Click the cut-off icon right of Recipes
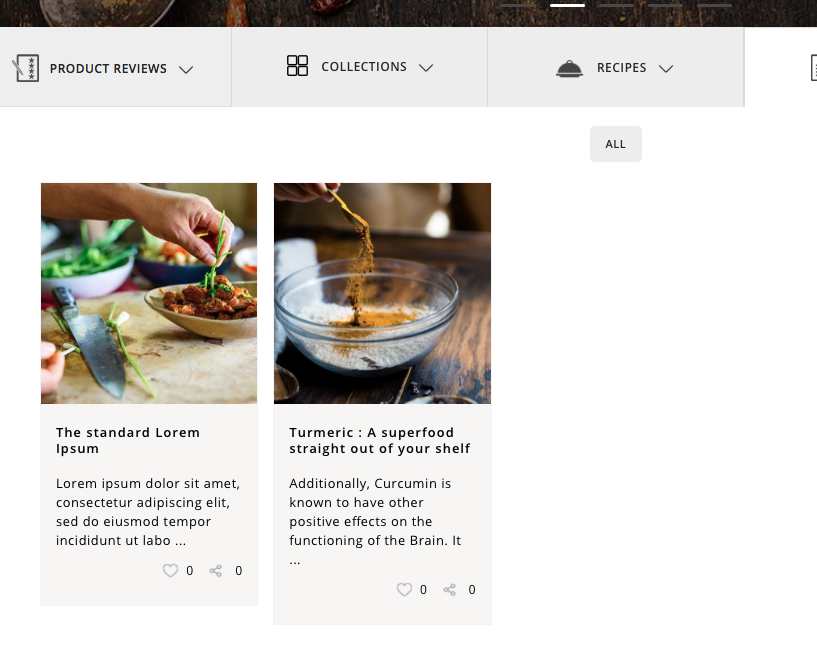 813,68
